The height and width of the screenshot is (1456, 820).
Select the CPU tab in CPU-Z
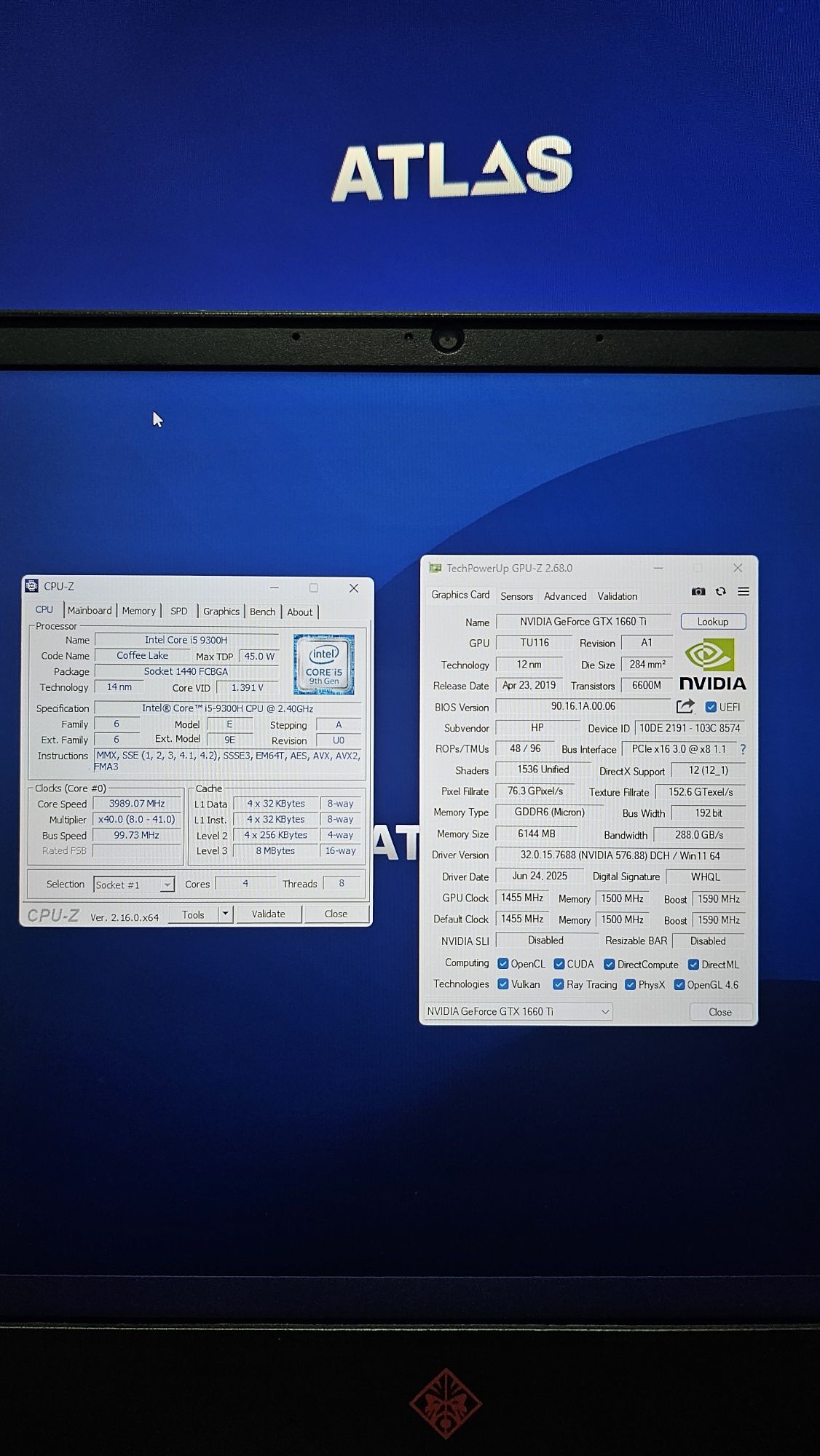pos(44,610)
